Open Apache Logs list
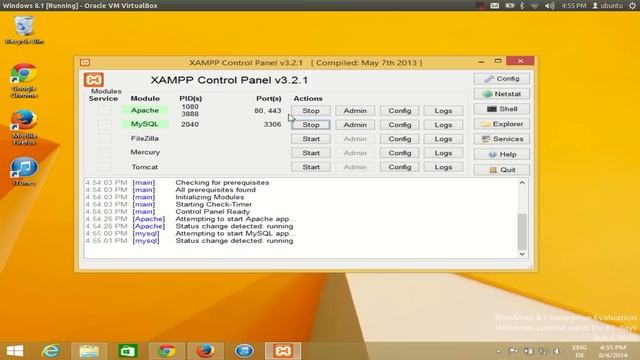640x360 pixels. 443,111
